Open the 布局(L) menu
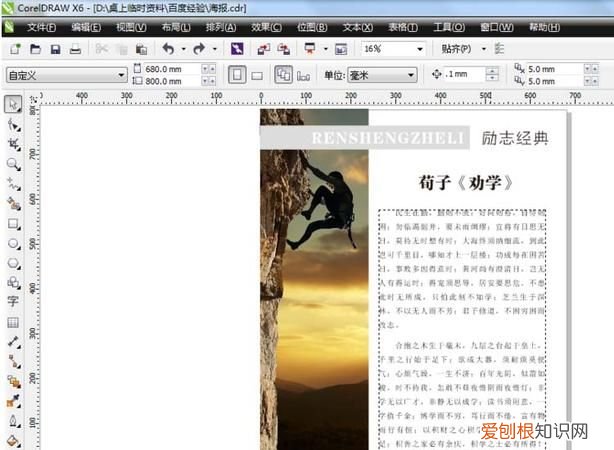614x450 pixels. pos(176,27)
